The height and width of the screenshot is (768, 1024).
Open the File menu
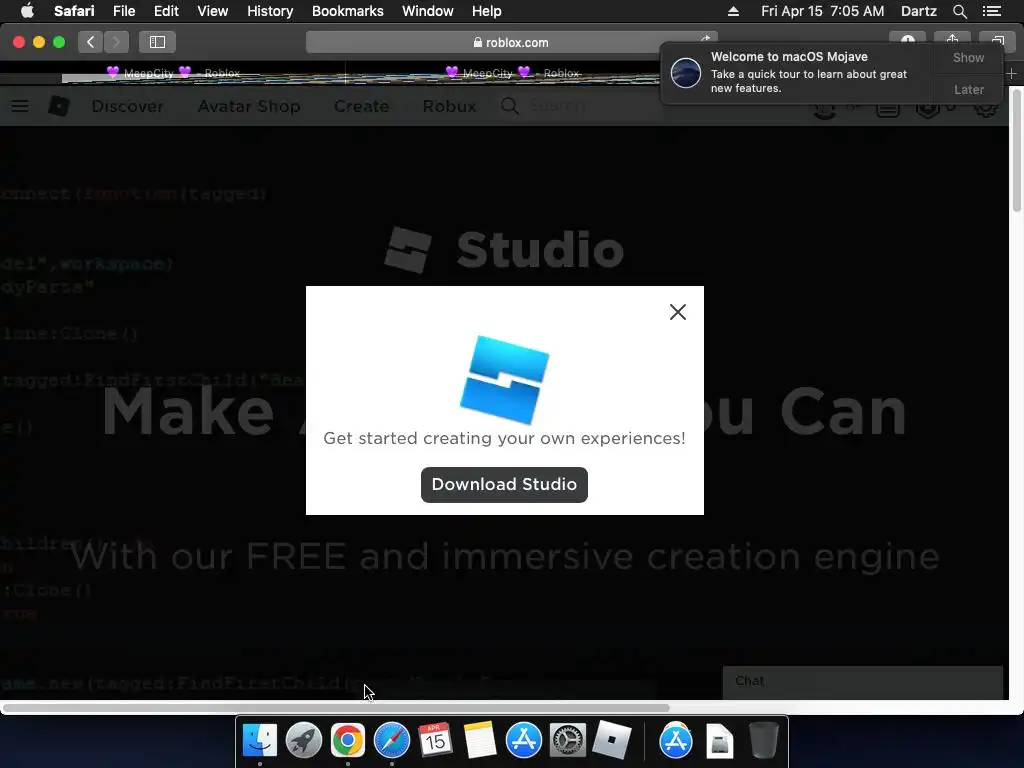(123, 11)
